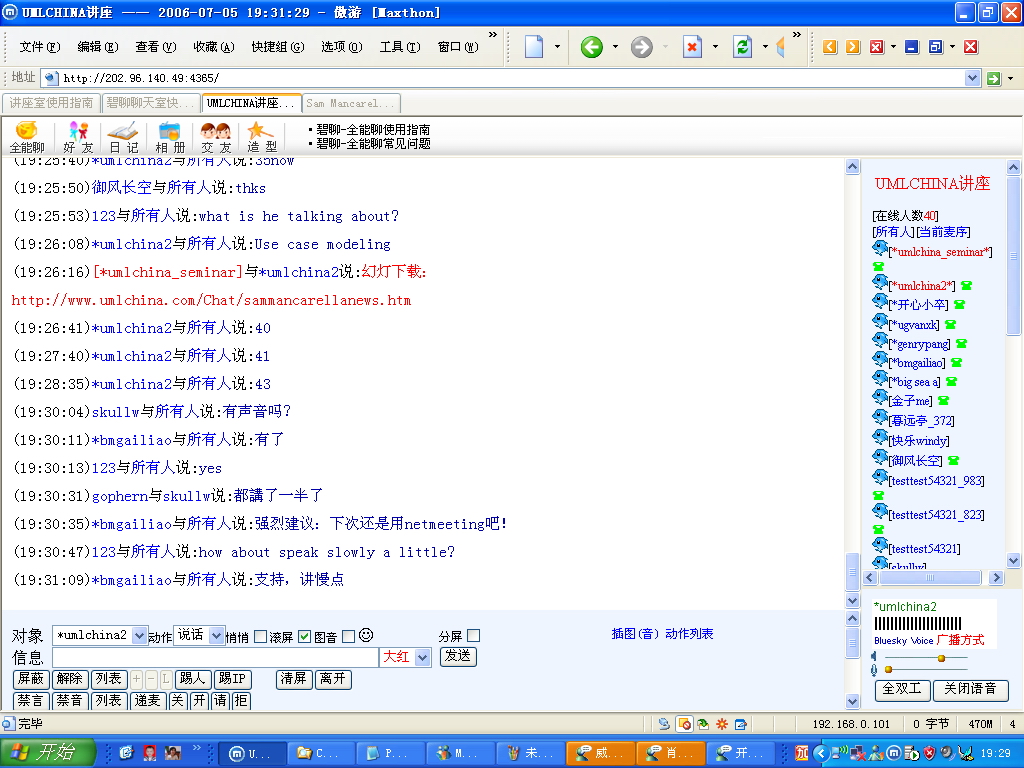Click the orange gear status bar icon
This screenshot has height=768, width=1024.
click(722, 724)
